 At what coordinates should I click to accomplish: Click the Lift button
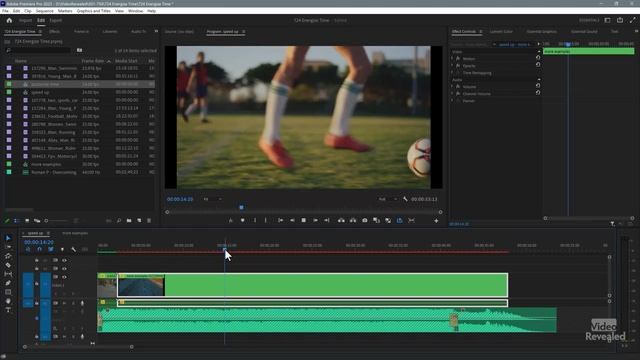coord(341,220)
